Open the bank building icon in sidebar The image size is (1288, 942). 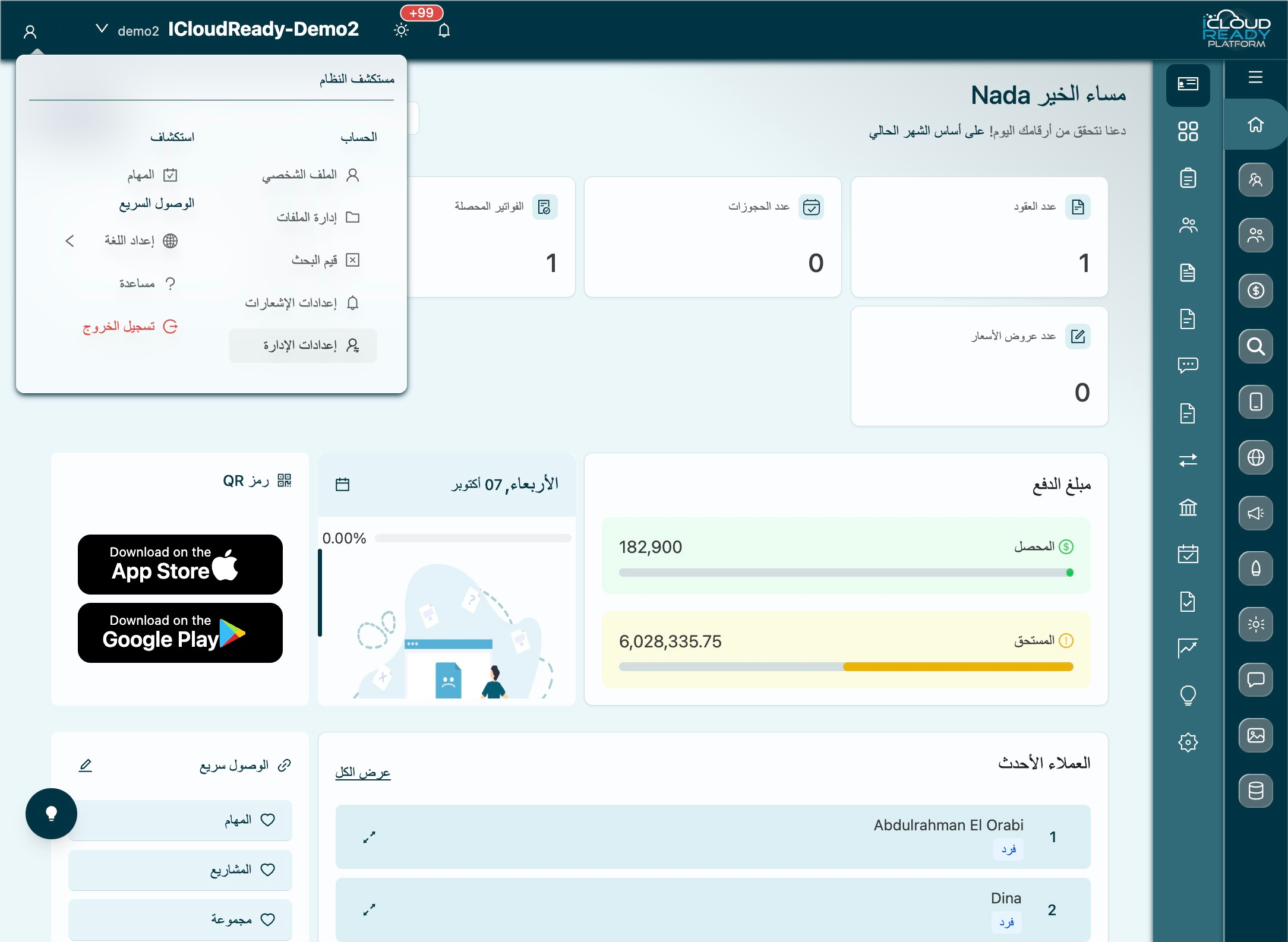(1188, 507)
